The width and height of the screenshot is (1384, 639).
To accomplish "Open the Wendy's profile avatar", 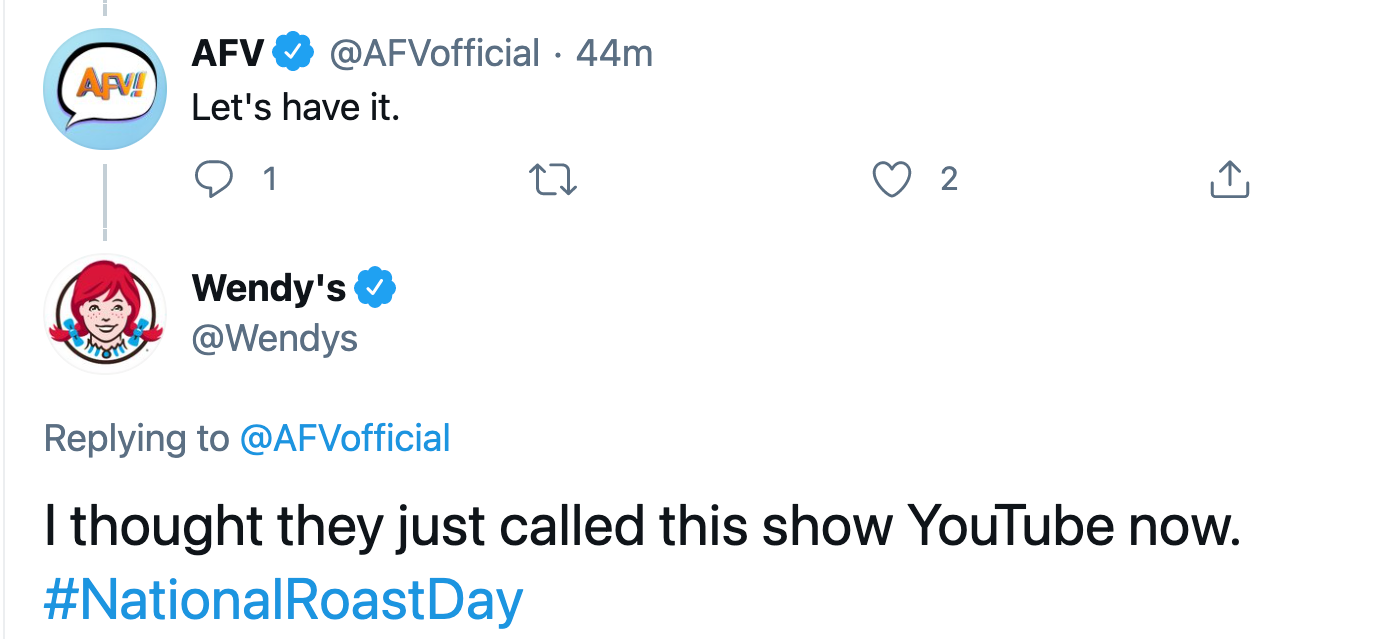I will 104,314.
